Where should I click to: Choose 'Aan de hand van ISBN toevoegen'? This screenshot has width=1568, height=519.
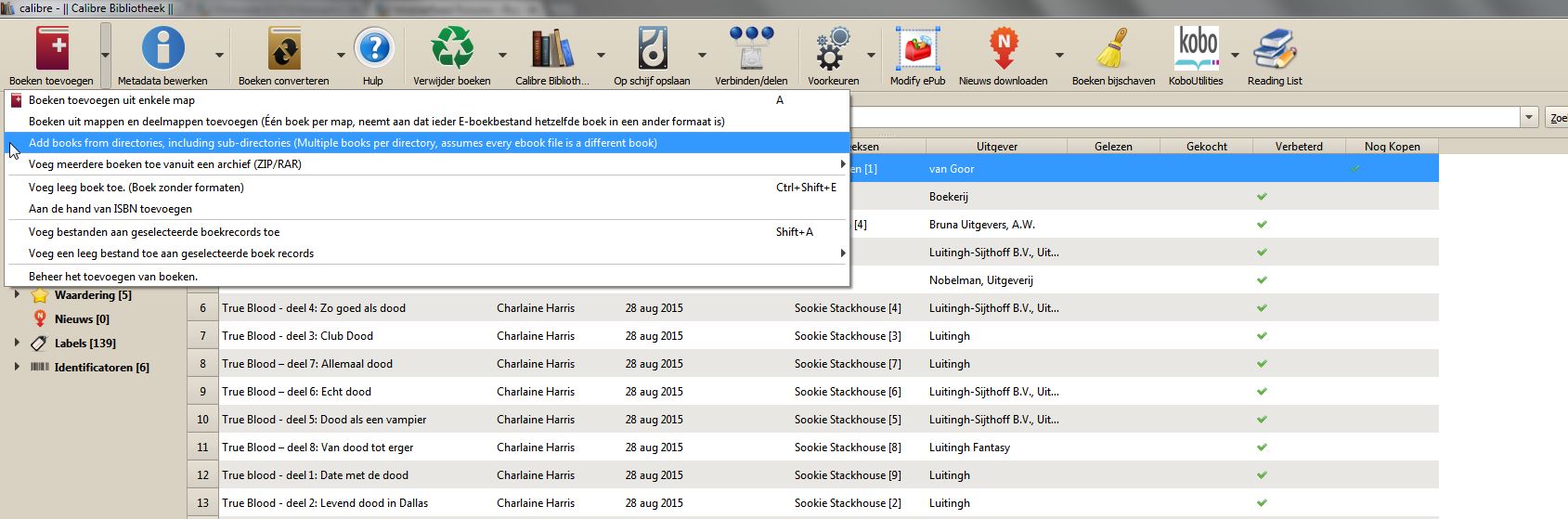point(110,209)
